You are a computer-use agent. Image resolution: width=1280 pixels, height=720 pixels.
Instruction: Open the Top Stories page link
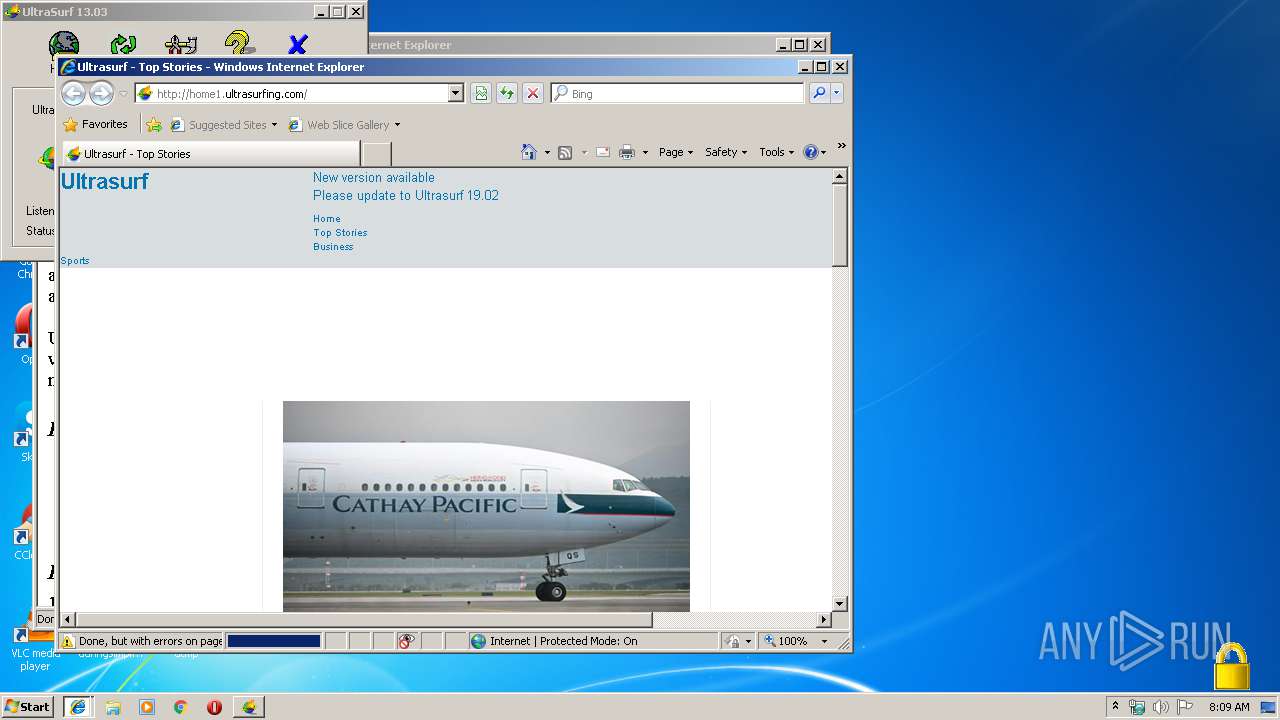click(340, 233)
